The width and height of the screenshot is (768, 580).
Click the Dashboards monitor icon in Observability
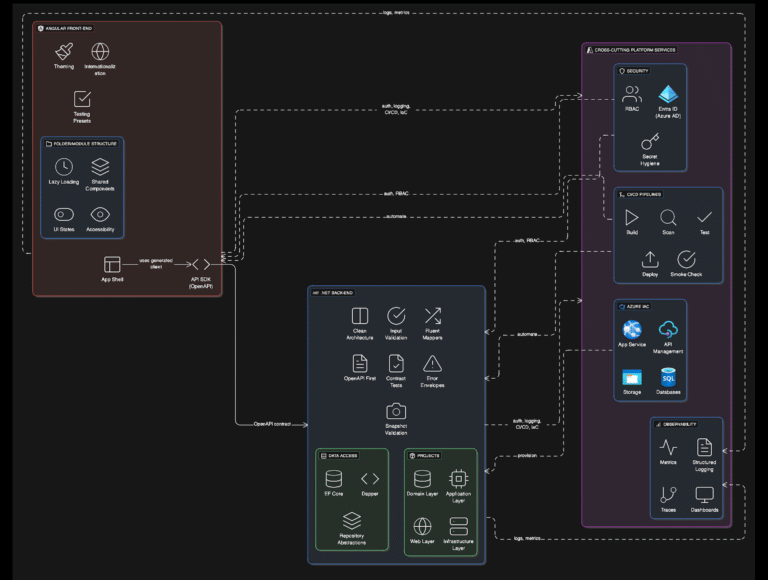coord(704,494)
